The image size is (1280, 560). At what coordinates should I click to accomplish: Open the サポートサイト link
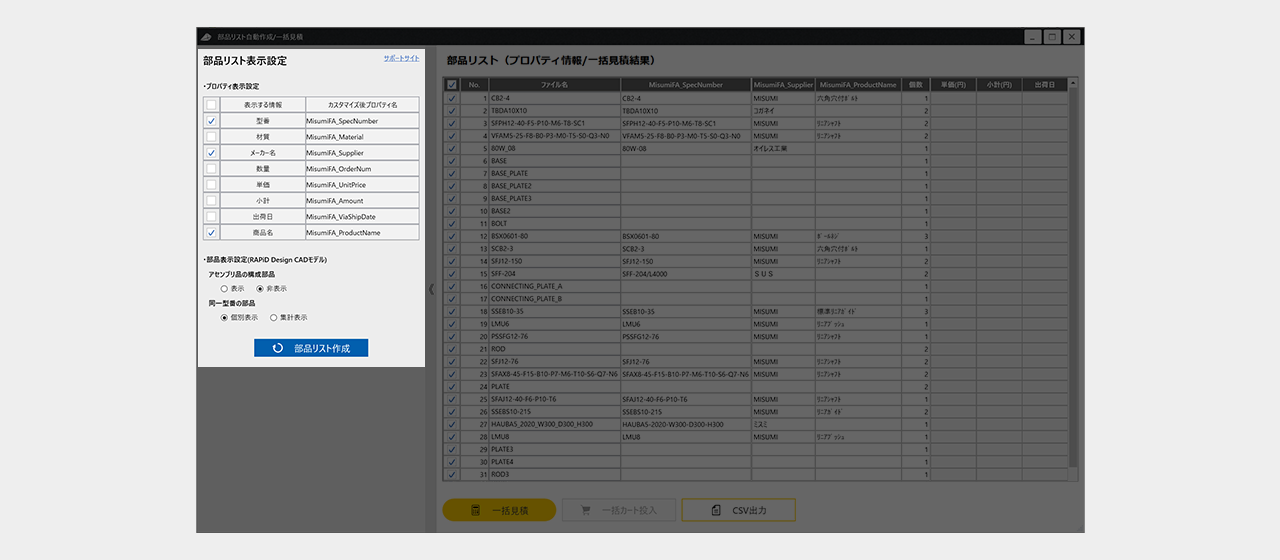pos(401,58)
